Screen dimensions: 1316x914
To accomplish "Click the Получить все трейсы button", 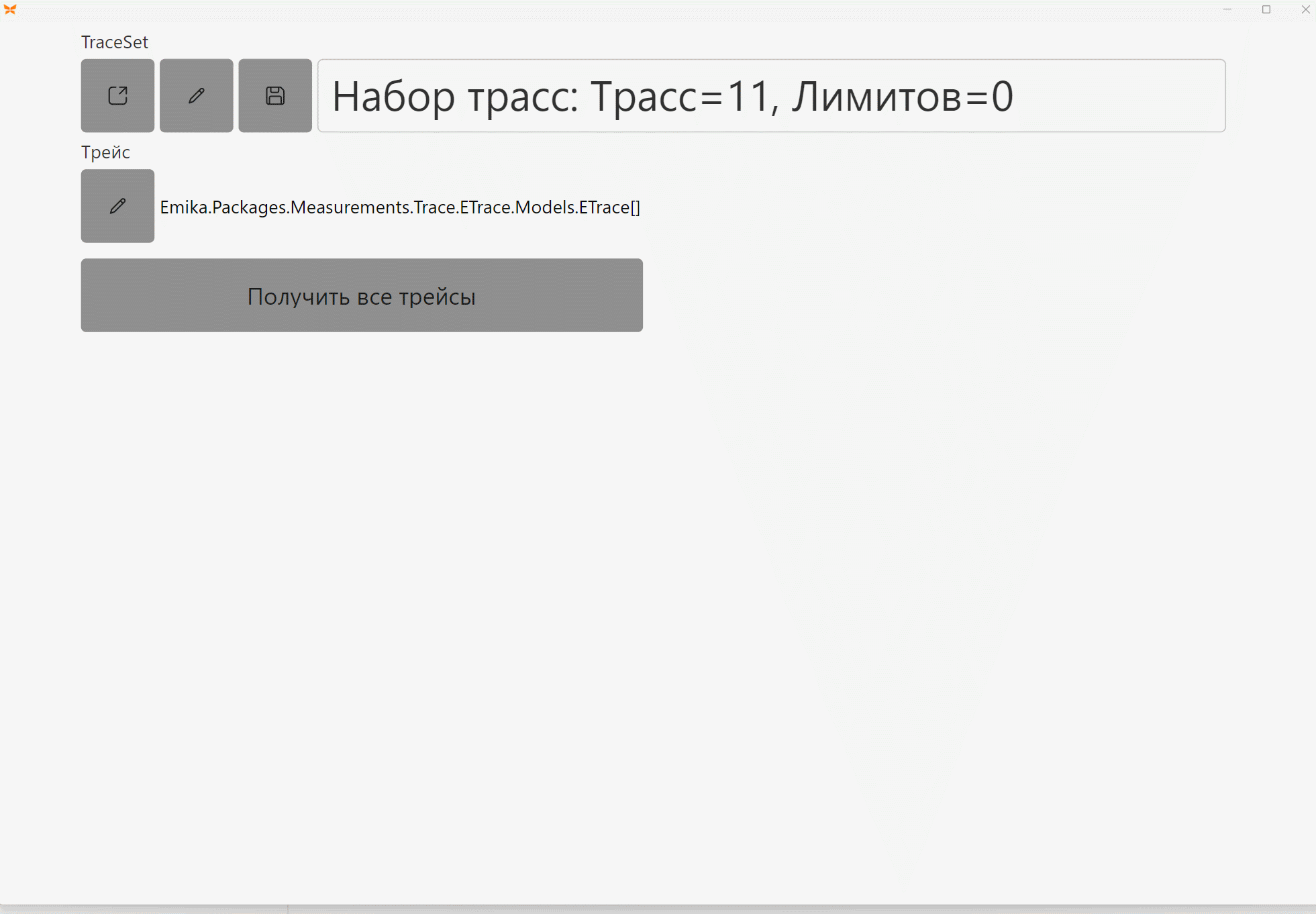I will click(362, 295).
